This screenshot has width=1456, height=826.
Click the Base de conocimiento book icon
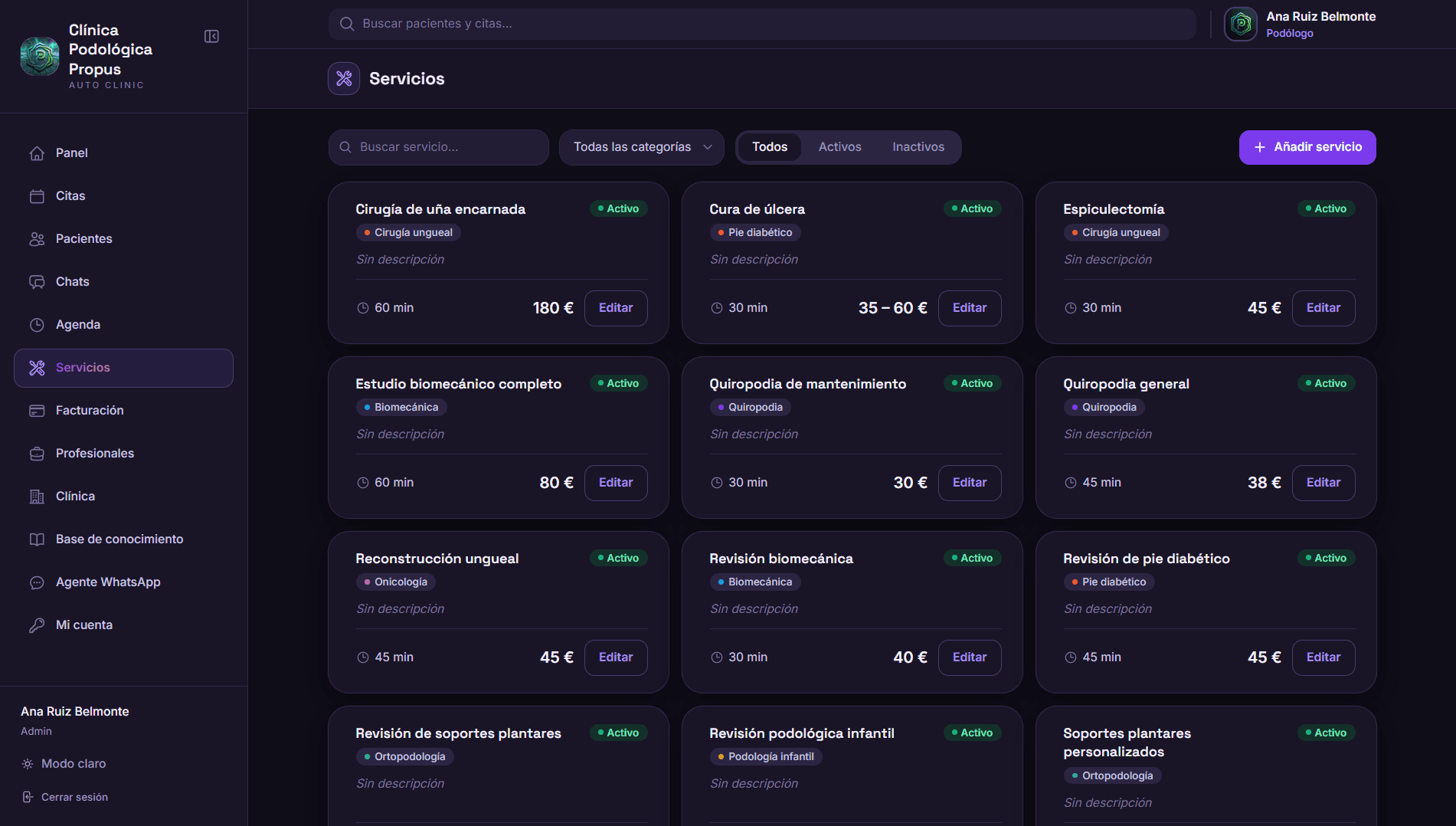coord(37,539)
